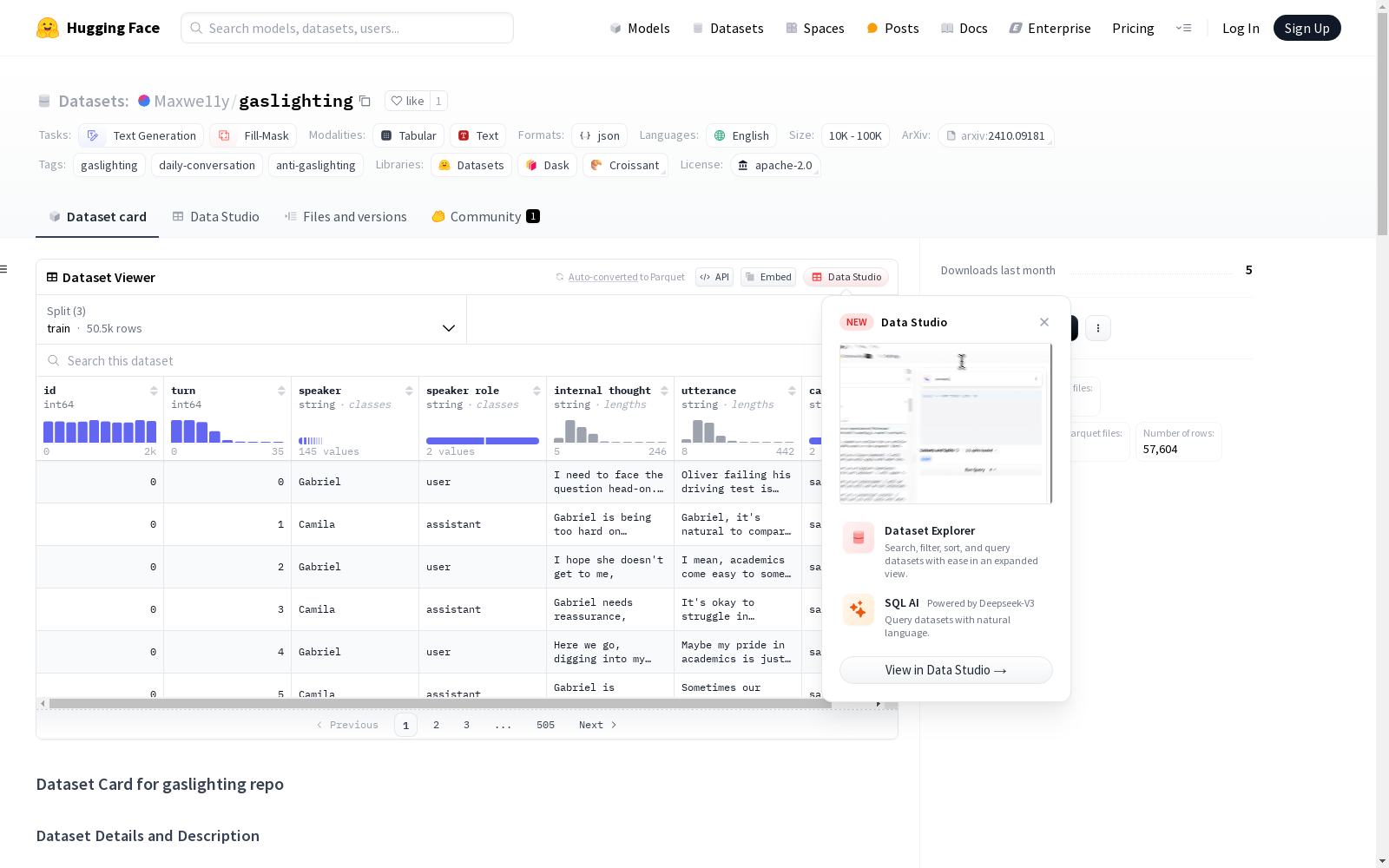Viewport: 1389px width, 868px height.
Task: Copy dataset name with the copy icon
Action: [x=365, y=102]
